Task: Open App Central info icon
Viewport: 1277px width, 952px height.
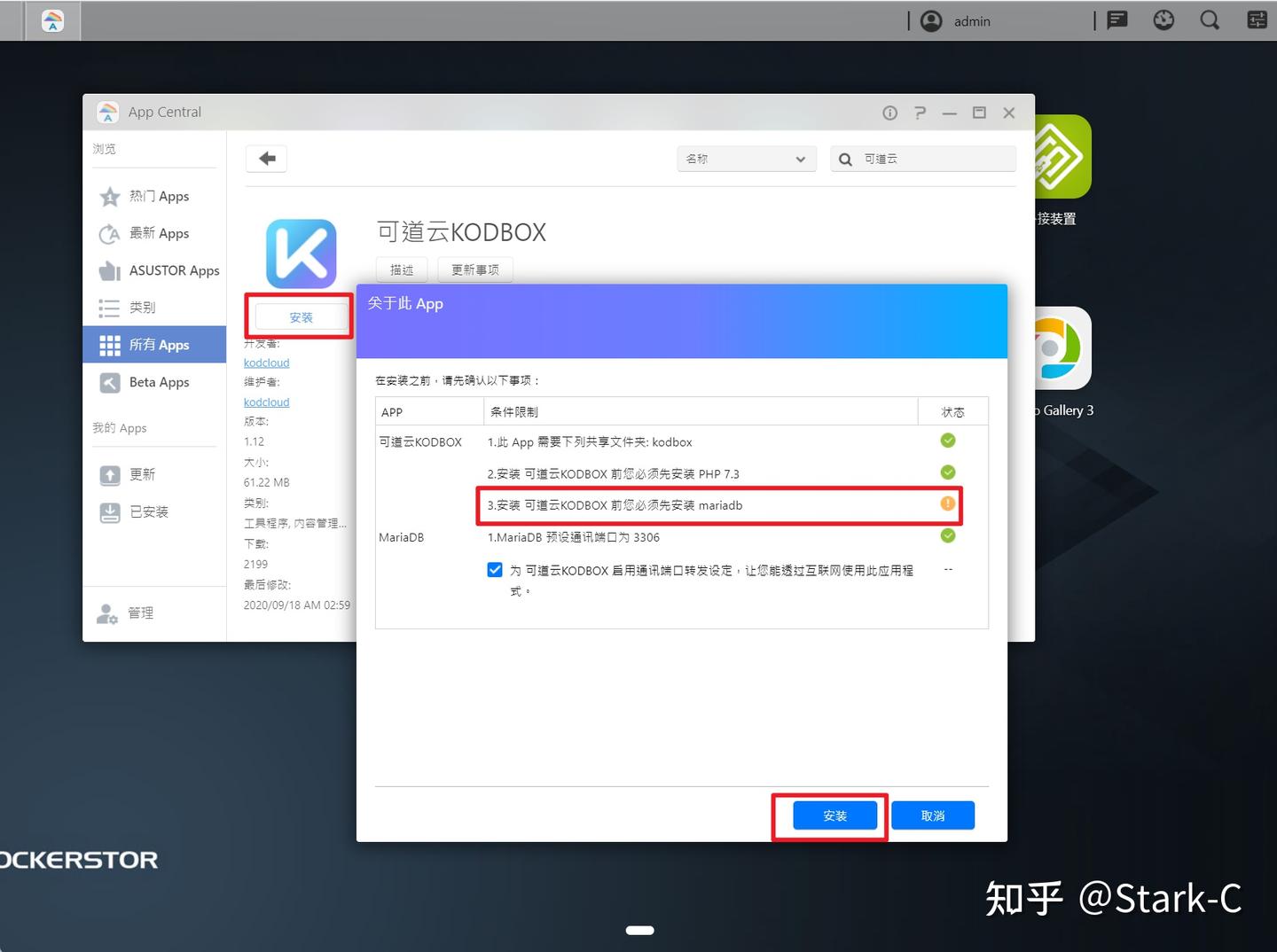Action: click(x=889, y=113)
